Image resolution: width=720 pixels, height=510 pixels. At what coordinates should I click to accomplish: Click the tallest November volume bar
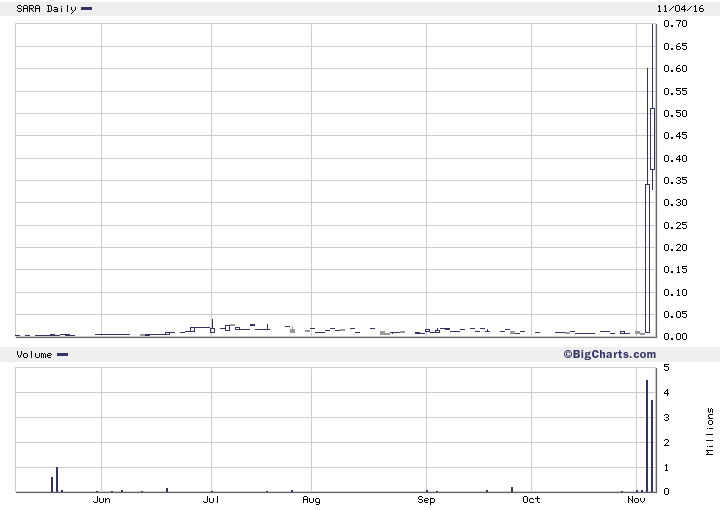pyautogui.click(x=647, y=436)
